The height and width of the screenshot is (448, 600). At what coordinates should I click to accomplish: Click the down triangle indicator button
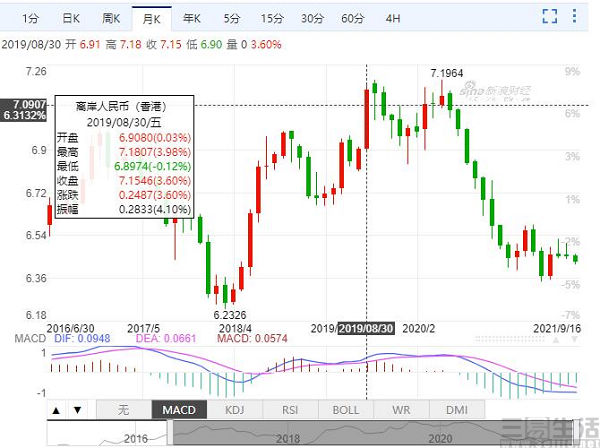pyautogui.click(x=78, y=411)
